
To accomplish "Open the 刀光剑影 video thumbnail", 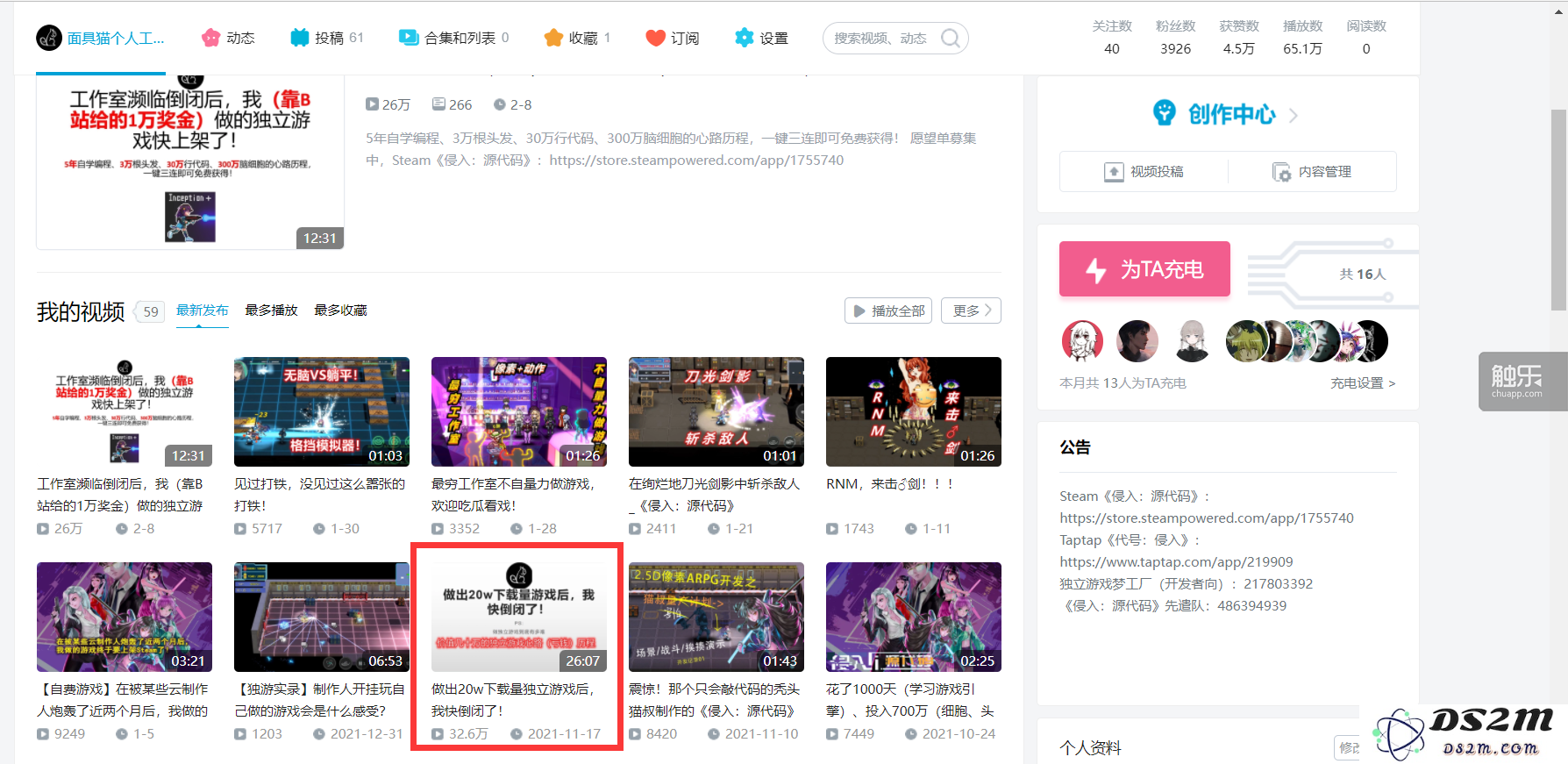I will point(716,411).
